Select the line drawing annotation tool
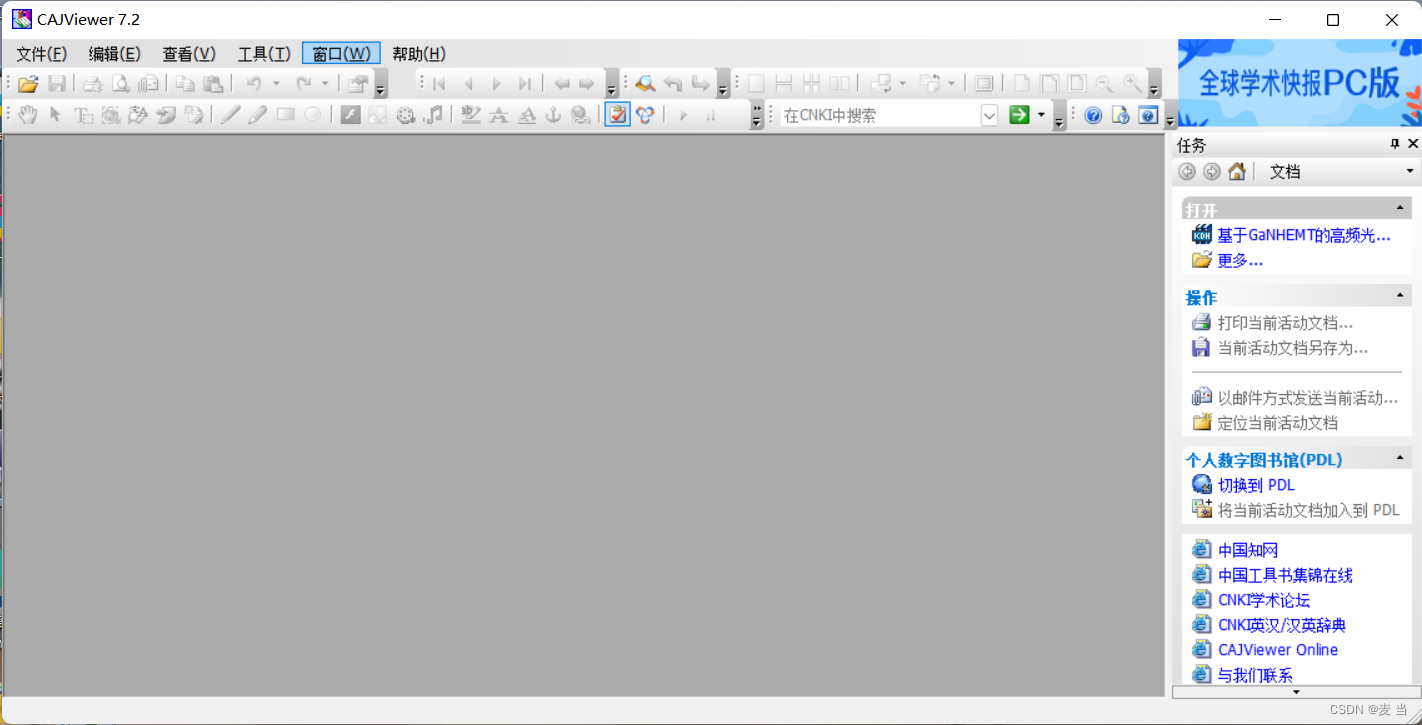 click(230, 115)
